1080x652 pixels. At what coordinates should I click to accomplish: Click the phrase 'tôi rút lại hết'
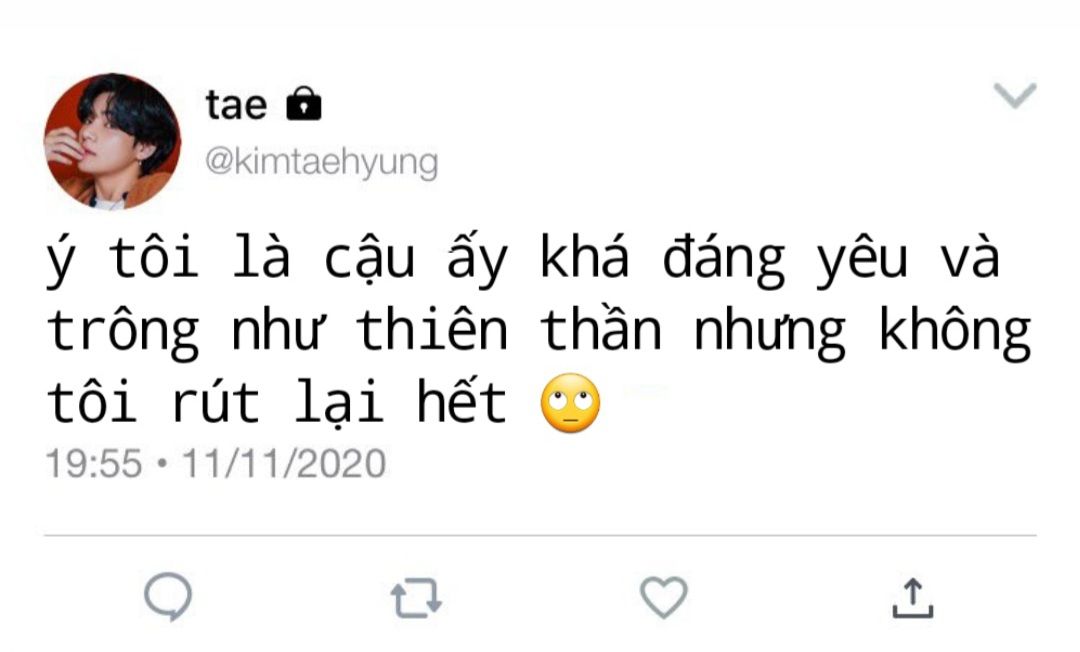(x=277, y=403)
